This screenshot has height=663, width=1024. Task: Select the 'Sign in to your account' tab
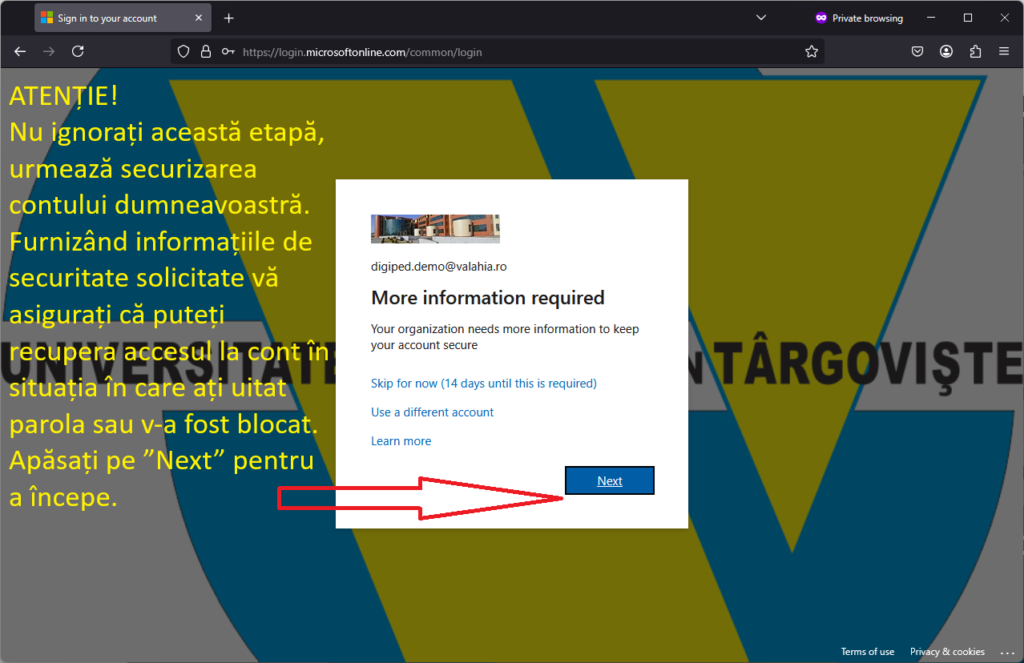coord(123,18)
